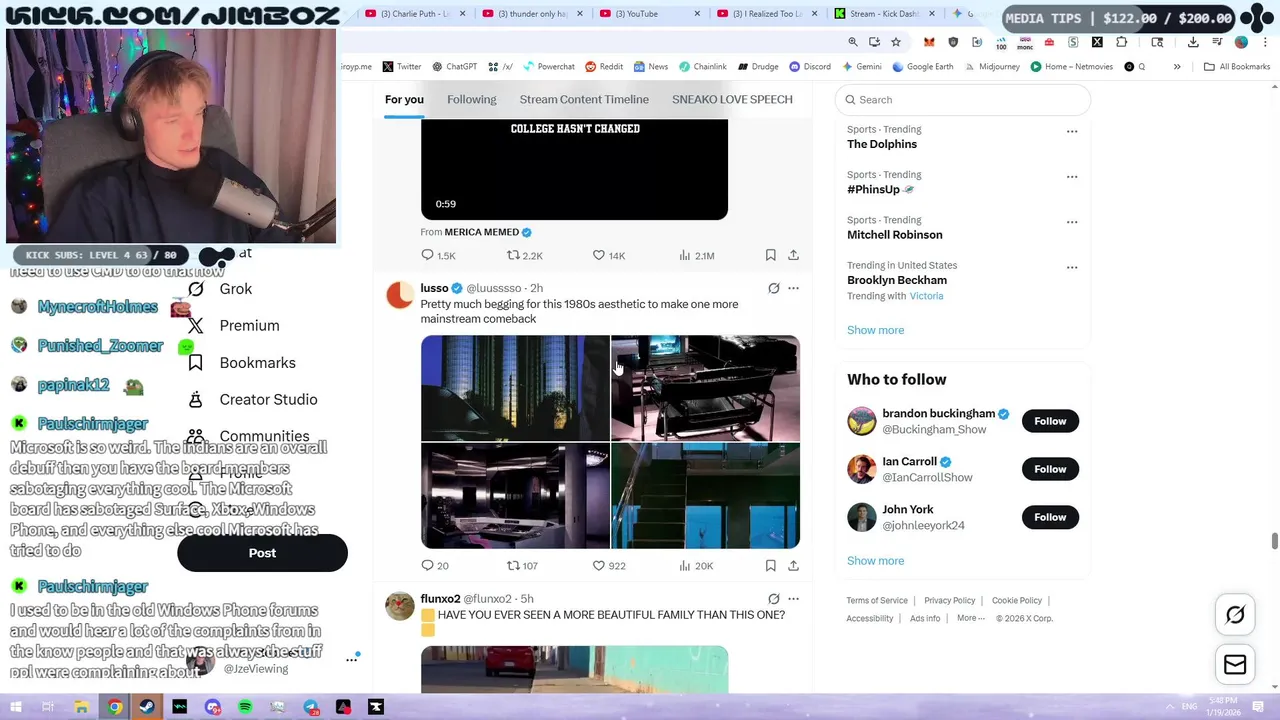
Task: Open Steam from the taskbar
Action: tap(148, 707)
